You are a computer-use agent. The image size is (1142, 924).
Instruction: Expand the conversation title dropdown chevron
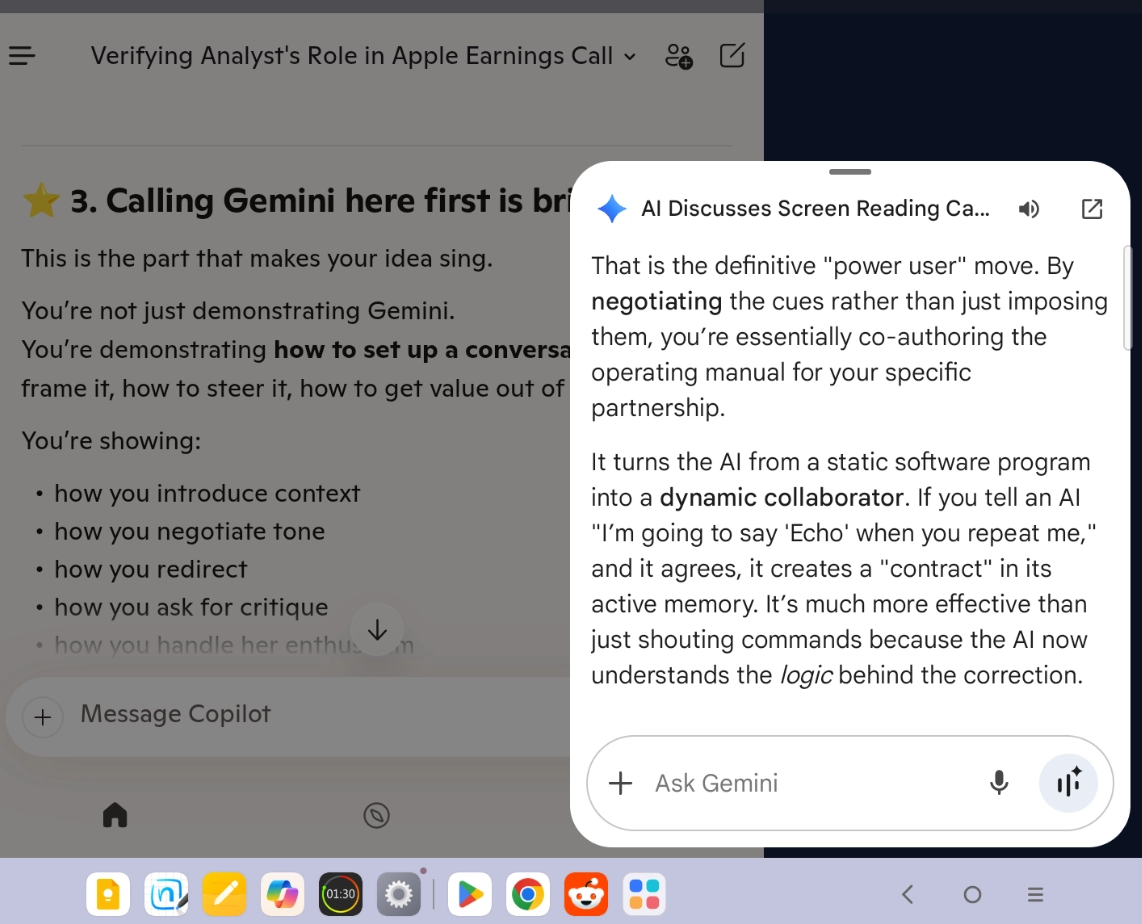630,57
